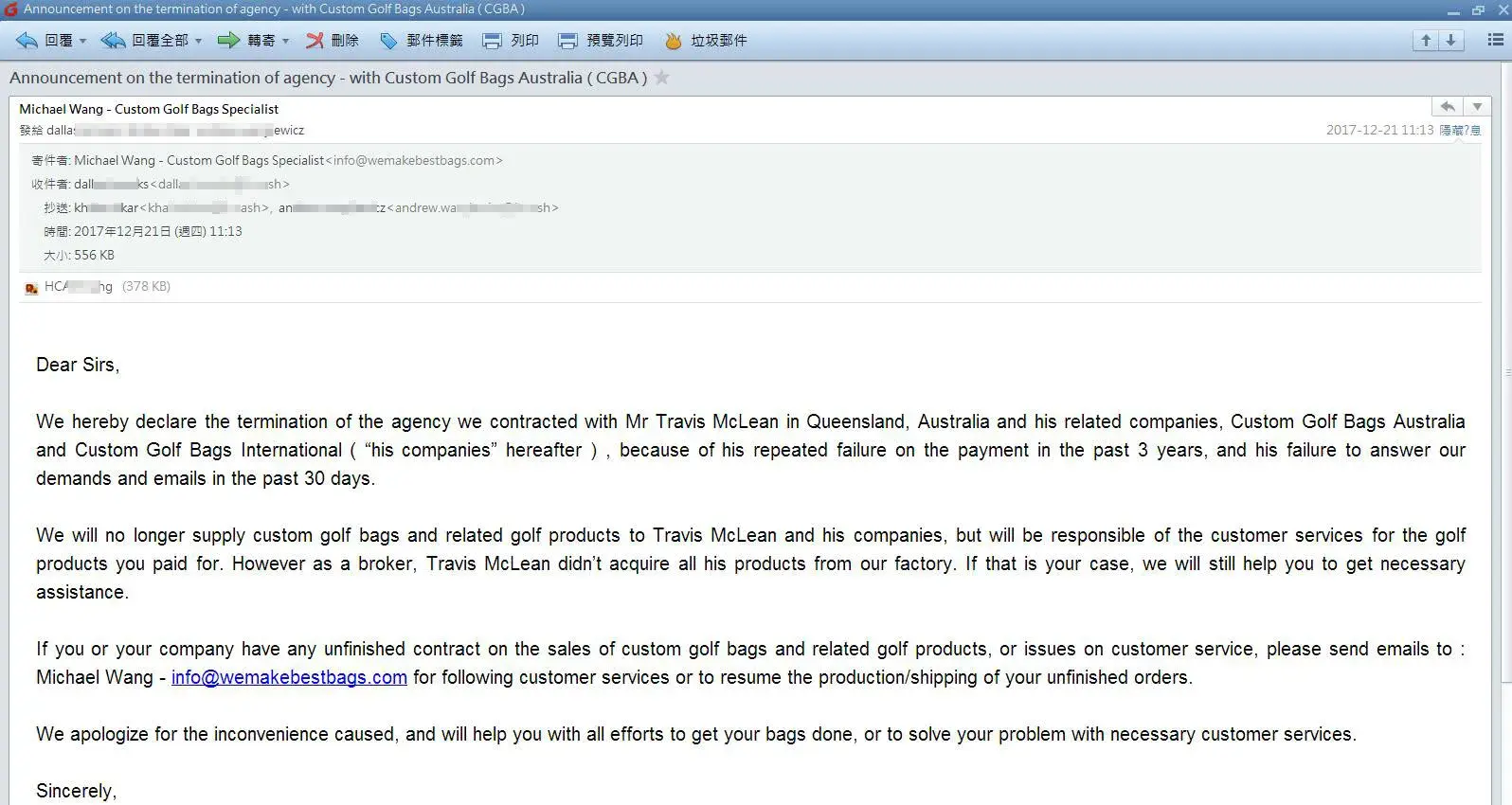Open quick reply dropdown in message header
Image resolution: width=1512 pixels, height=805 pixels.
tap(1477, 107)
